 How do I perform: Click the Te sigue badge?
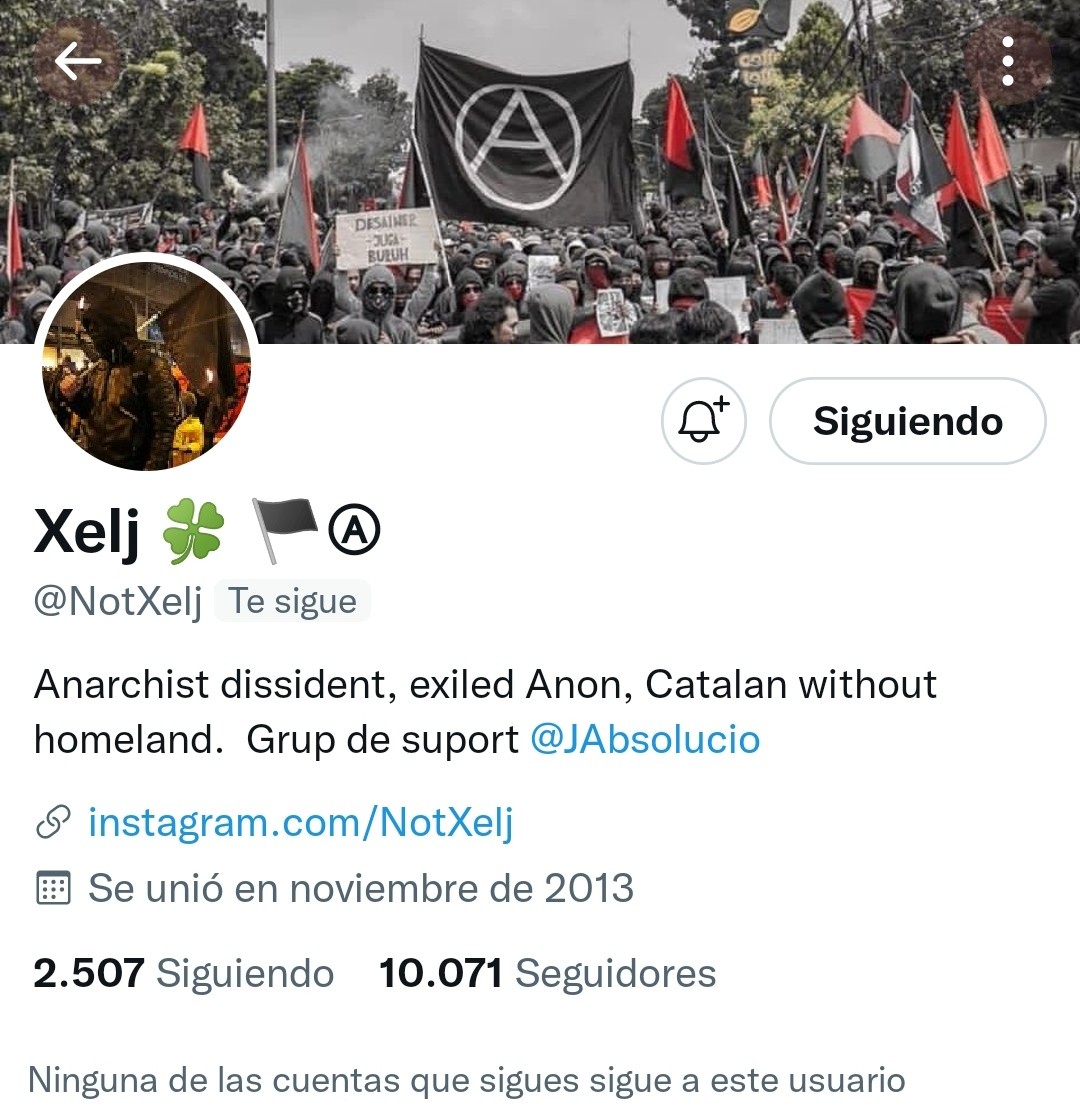tap(292, 601)
